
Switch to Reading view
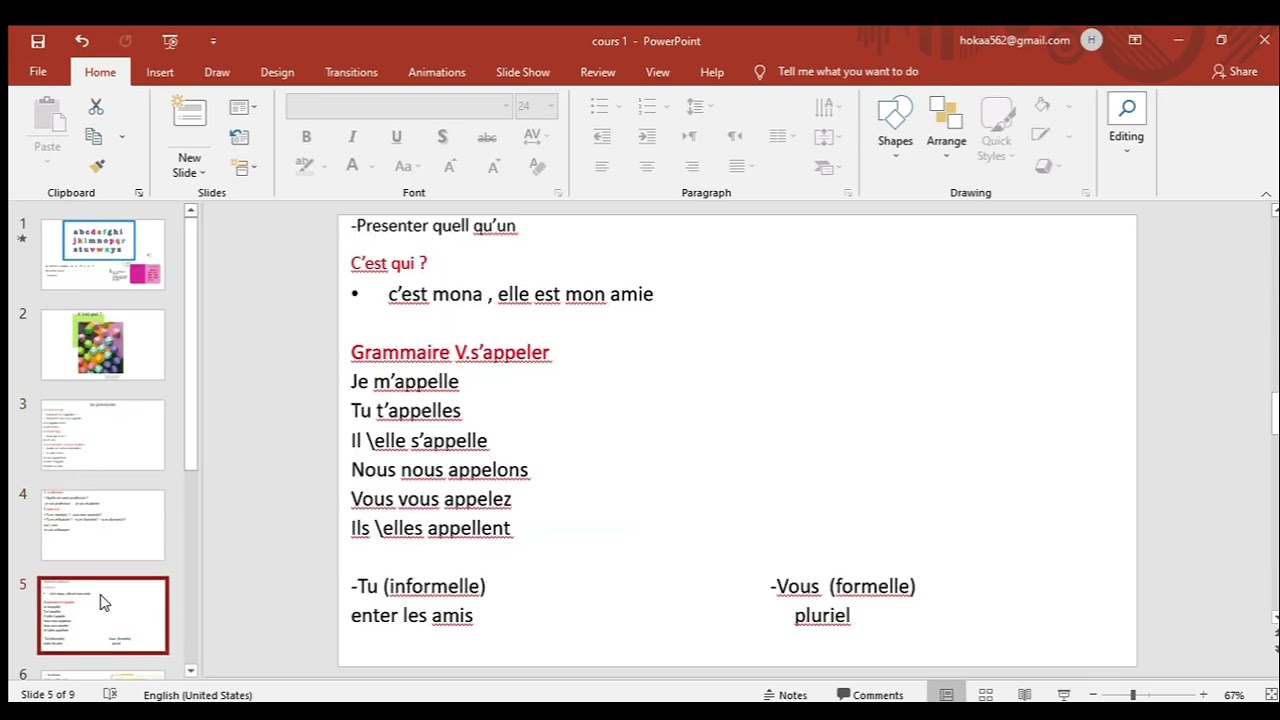(1025, 695)
